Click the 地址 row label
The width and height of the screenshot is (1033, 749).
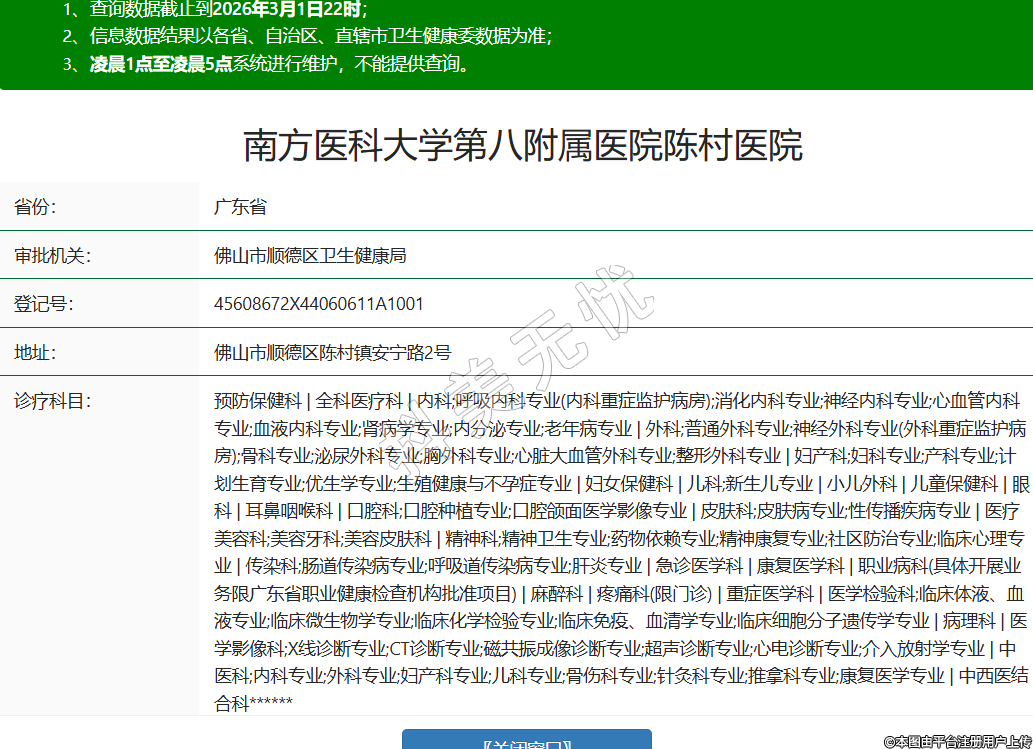pyautogui.click(x=35, y=352)
